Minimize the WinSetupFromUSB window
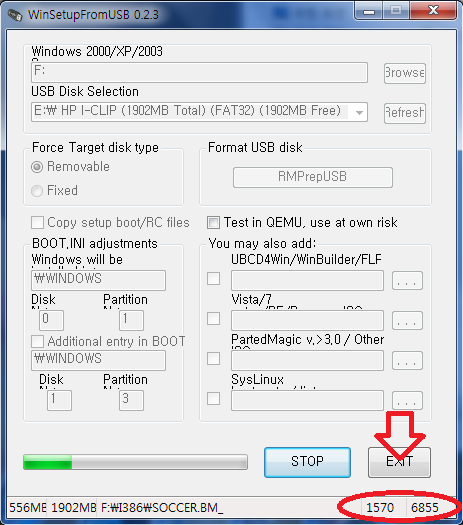 [369, 11]
